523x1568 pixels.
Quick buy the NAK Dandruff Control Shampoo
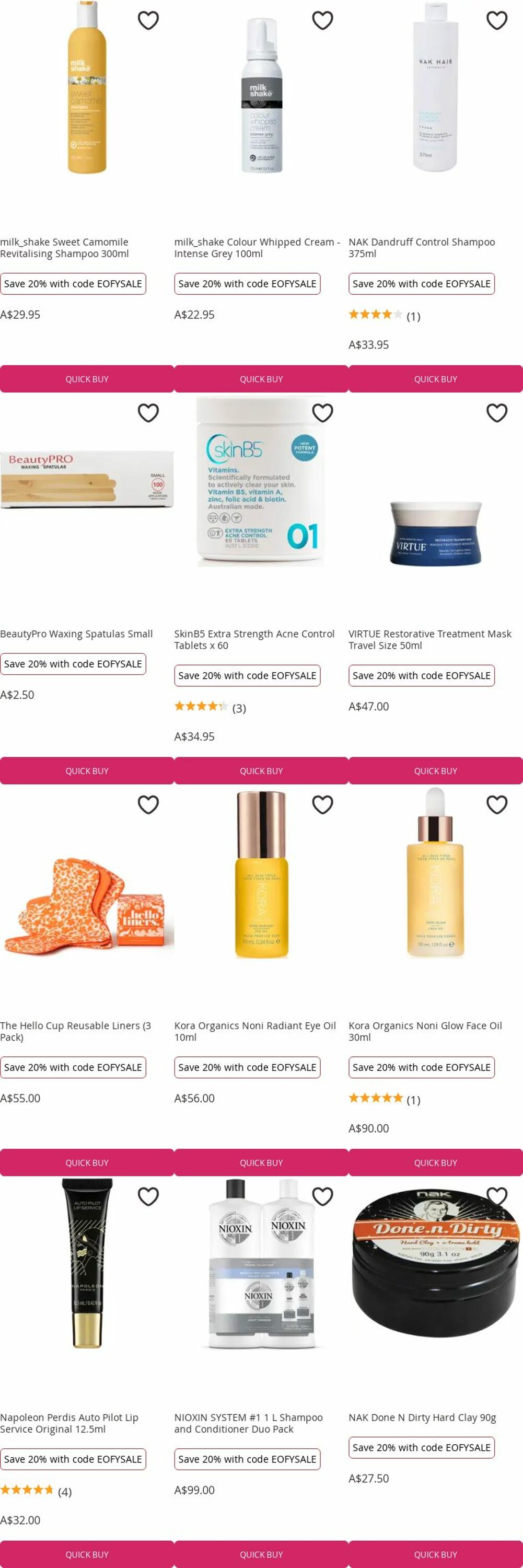click(435, 378)
